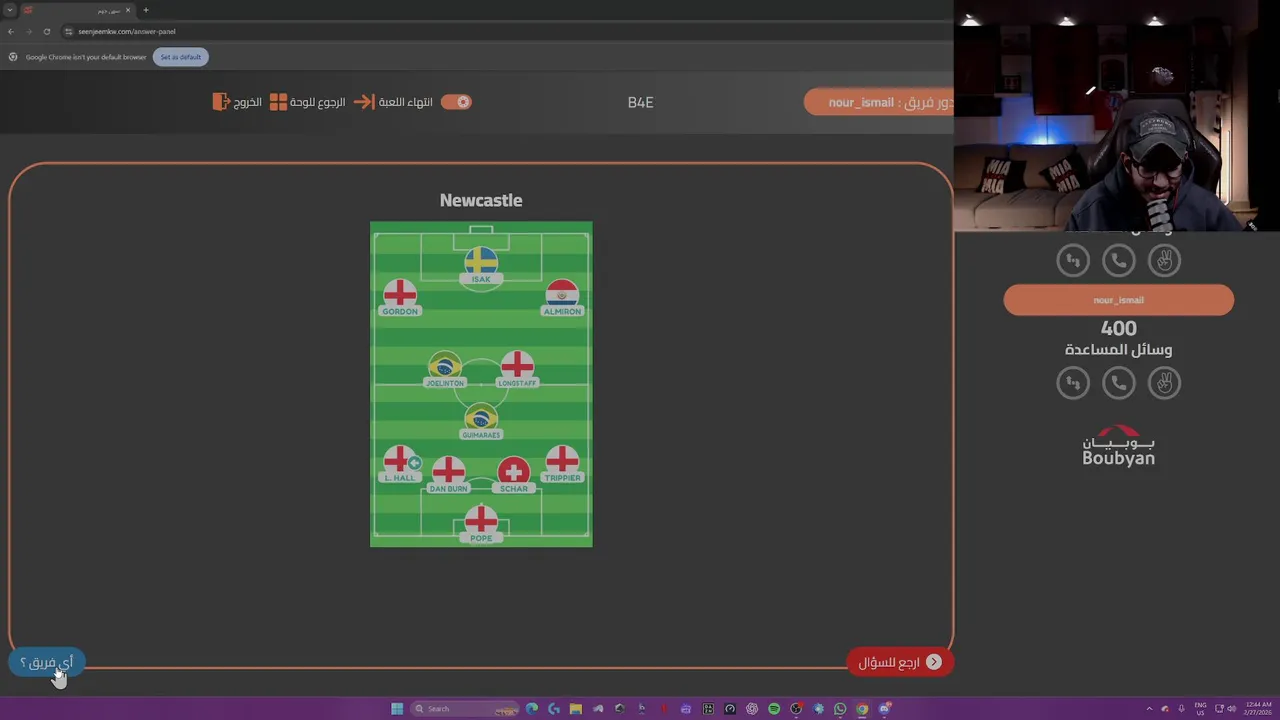Screen dimensions: 1280x720
Task: Click the swap lifeline above the nour_ismail bar
Action: point(1073,261)
